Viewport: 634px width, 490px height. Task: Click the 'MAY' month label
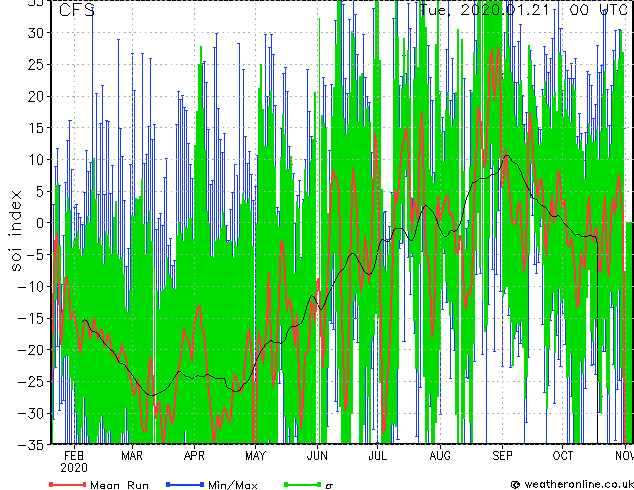(x=255, y=456)
